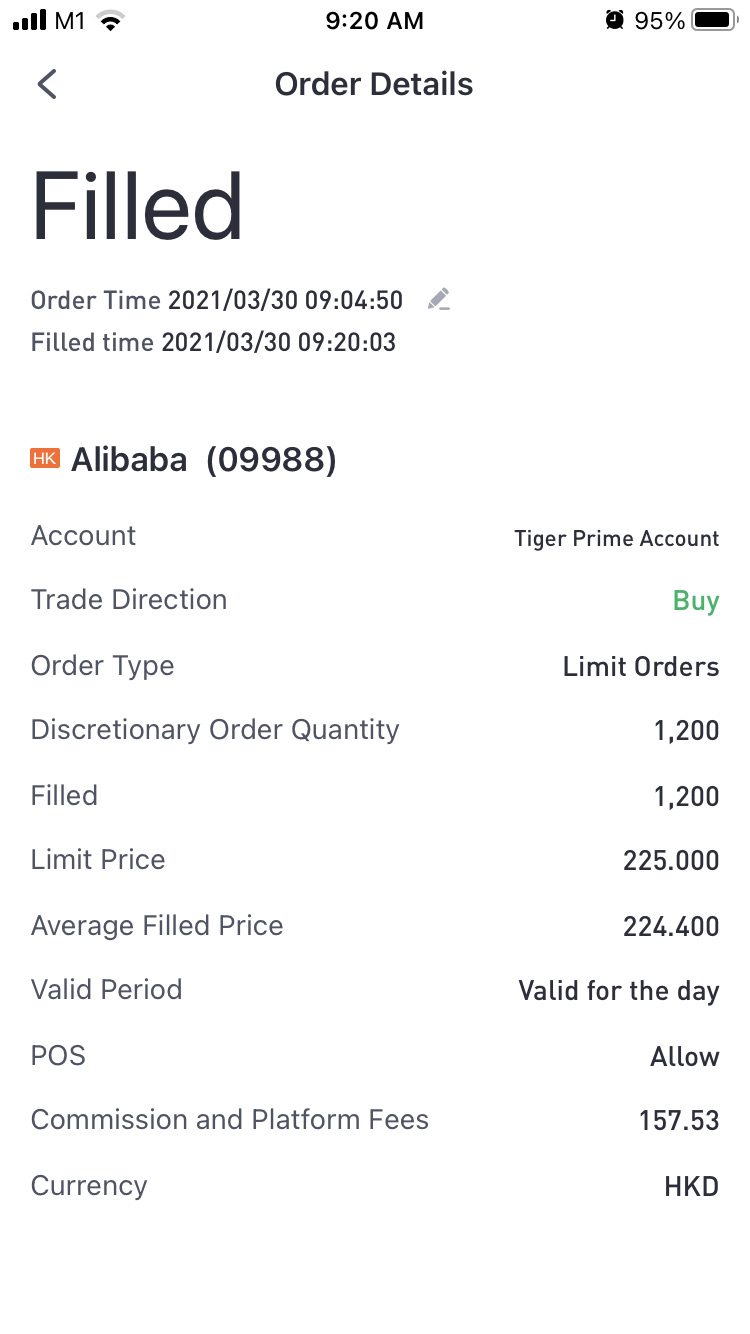Tap the alarm clock status icon
Screen dimensions: 750x1334
click(x=614, y=21)
